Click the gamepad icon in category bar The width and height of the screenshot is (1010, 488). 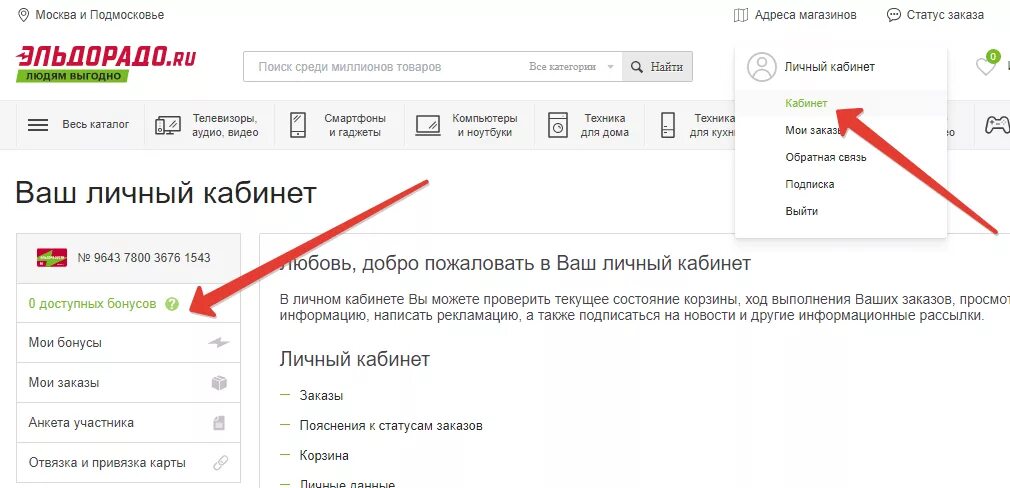(x=997, y=124)
